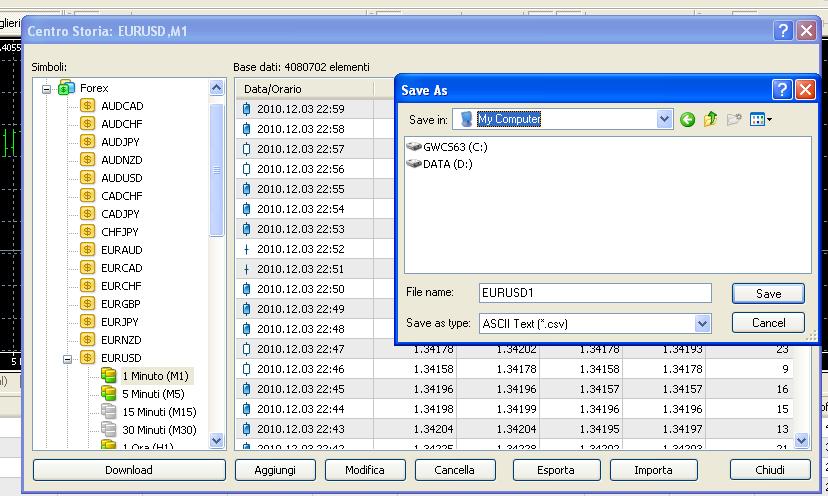This screenshot has height=496, width=828.
Task: Select the DATA (D:) drive
Action: pos(439,164)
